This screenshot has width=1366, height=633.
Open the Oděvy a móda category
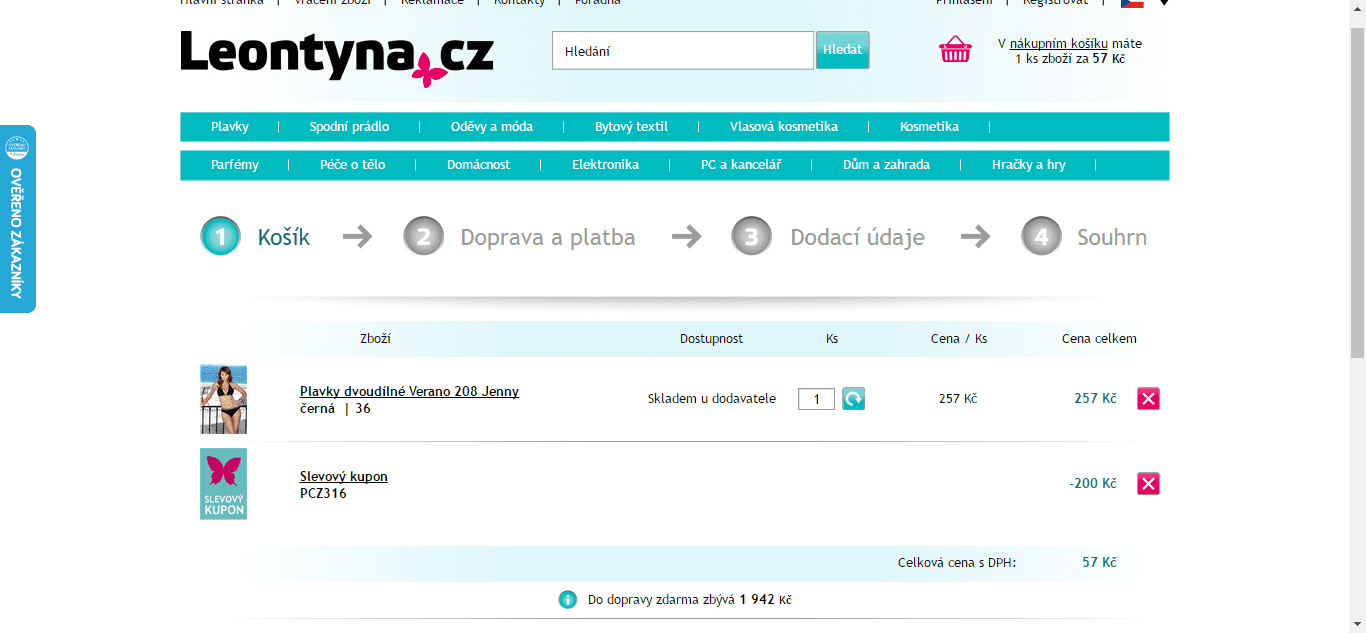pos(492,127)
